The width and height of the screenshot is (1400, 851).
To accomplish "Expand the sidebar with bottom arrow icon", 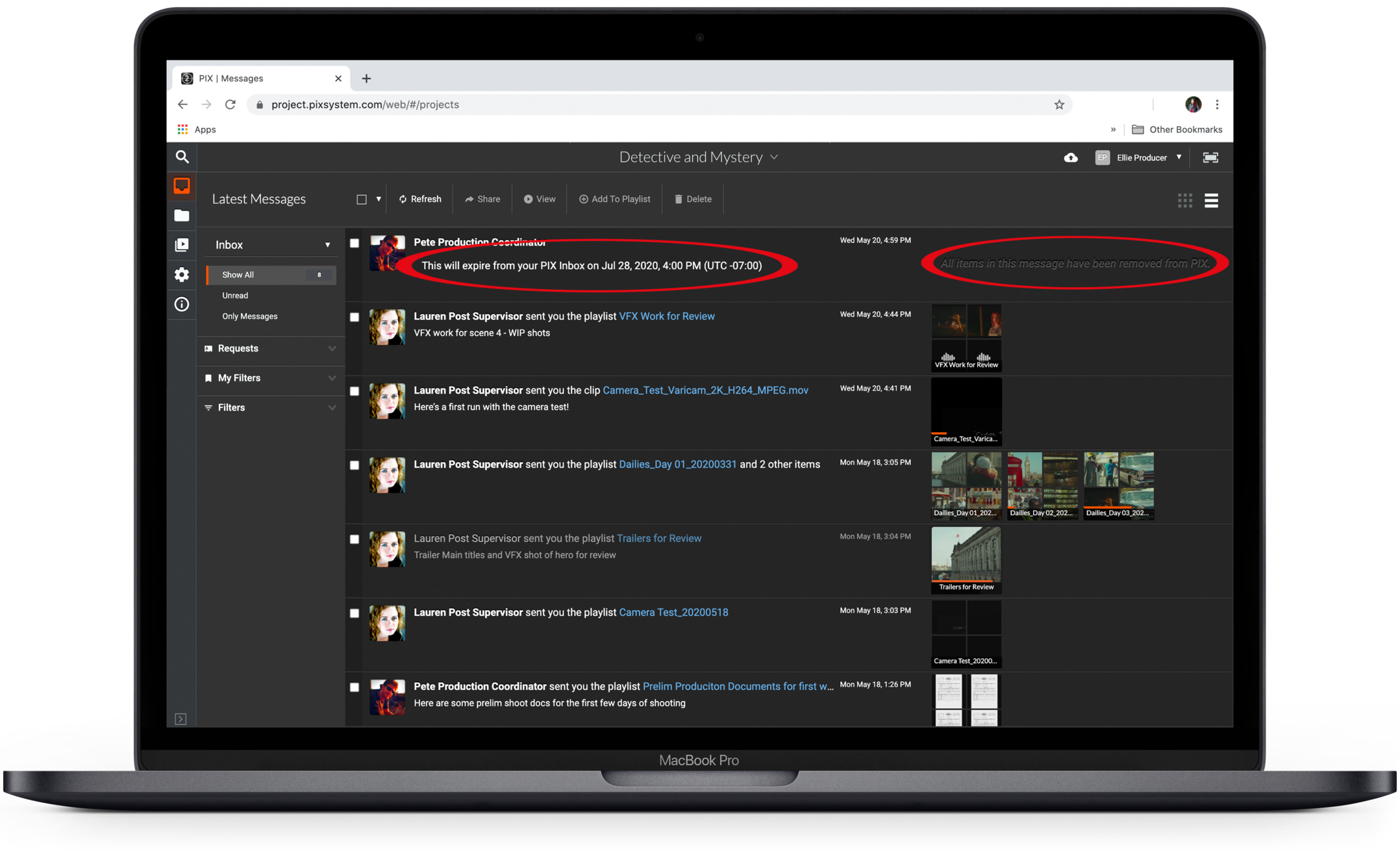I will (x=181, y=718).
